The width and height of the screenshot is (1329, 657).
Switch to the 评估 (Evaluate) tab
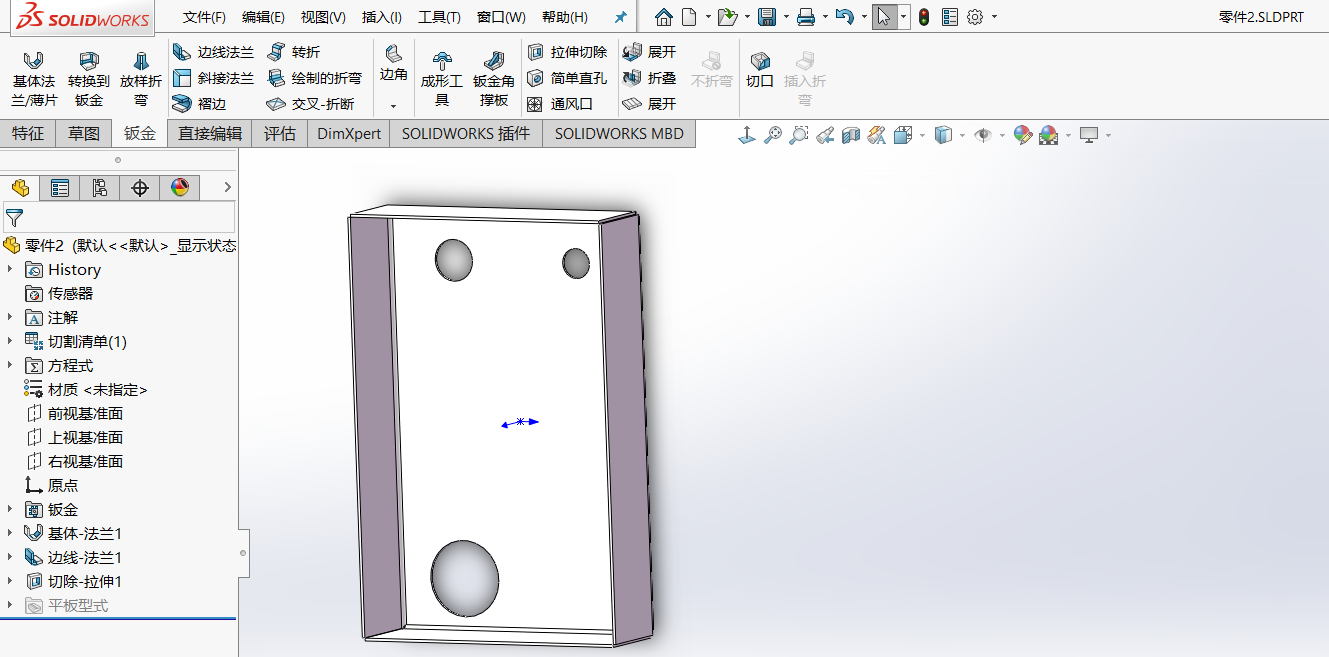tap(280, 133)
